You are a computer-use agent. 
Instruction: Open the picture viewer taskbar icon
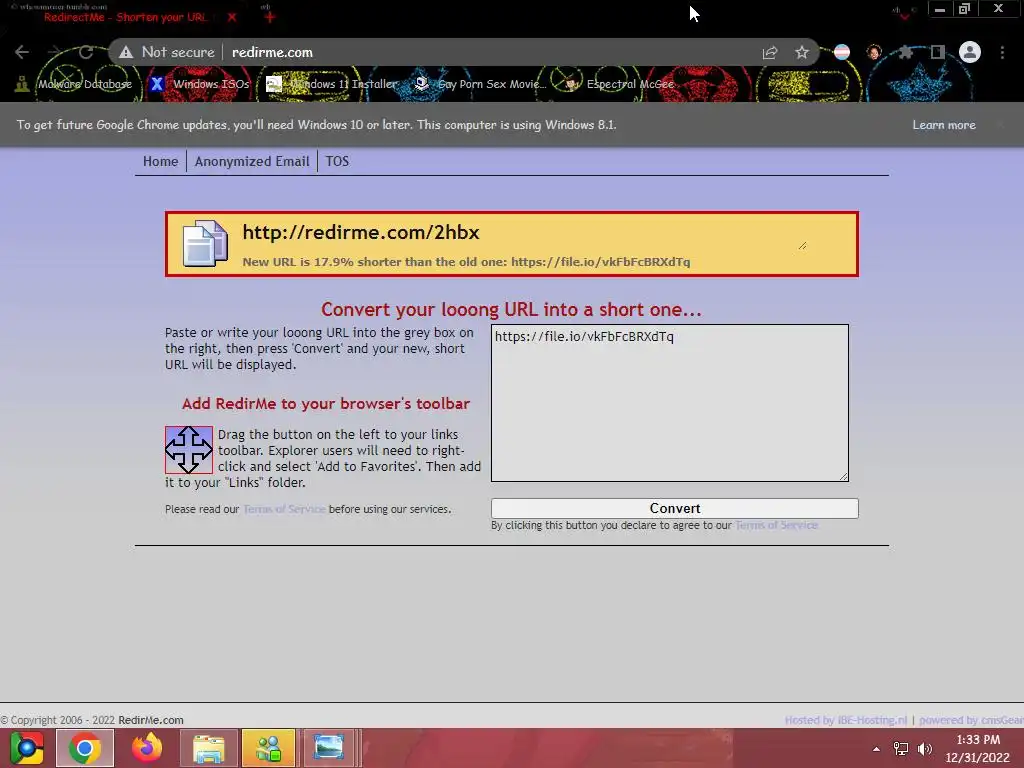coord(328,748)
